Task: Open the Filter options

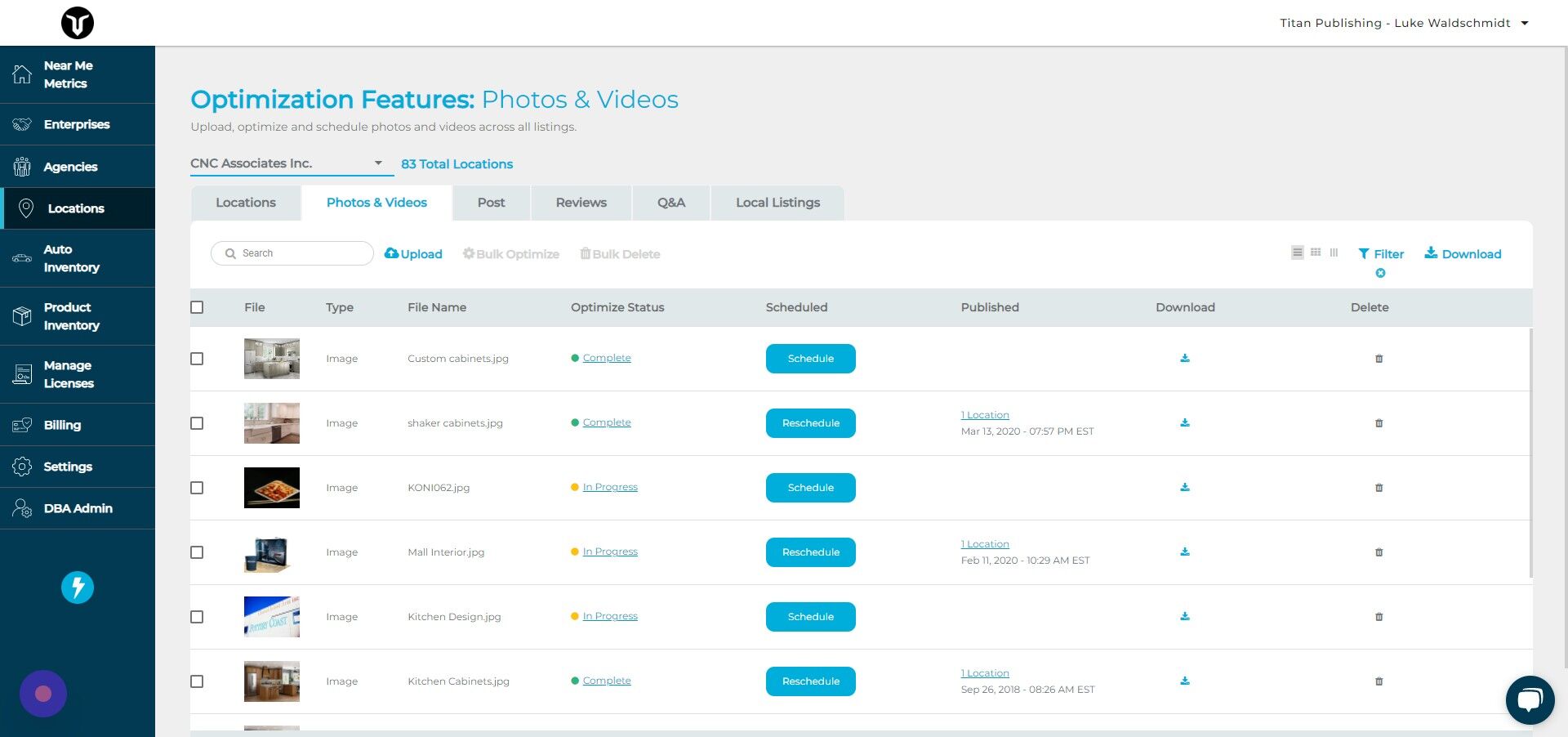Action: [x=1380, y=253]
